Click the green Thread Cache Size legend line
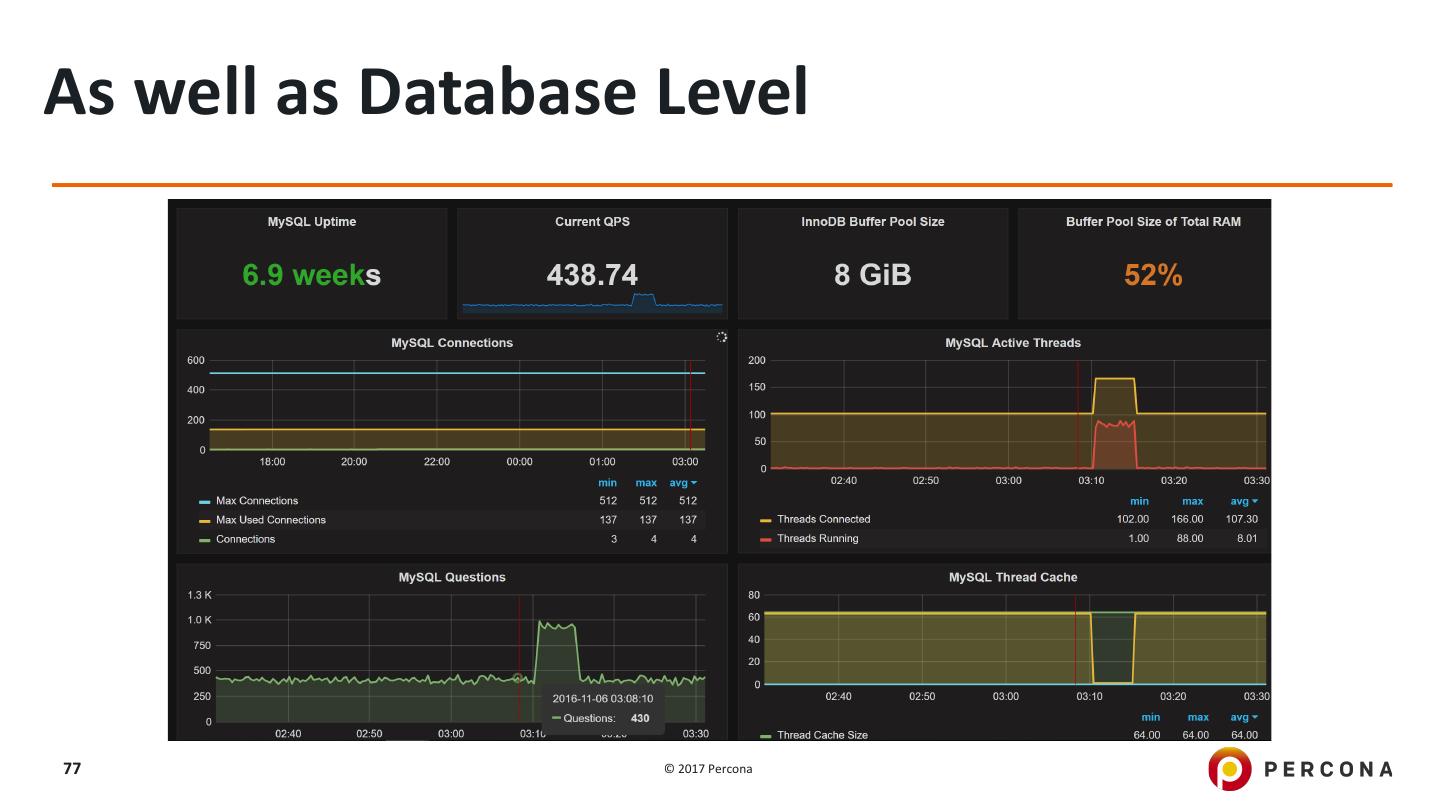The image size is (1440, 810). 766,736
